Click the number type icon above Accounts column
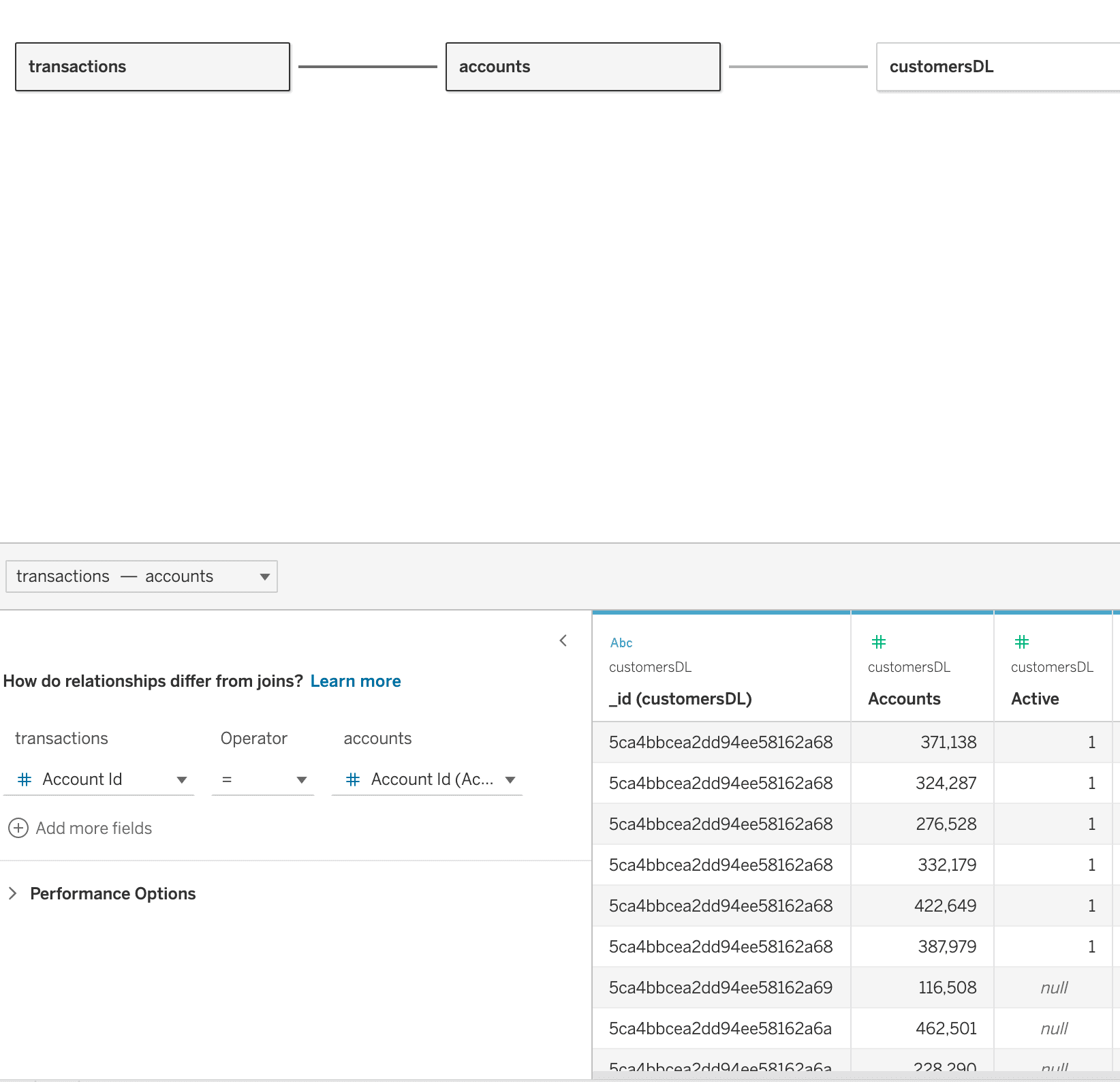Viewport: 1120px width, 1082px height. pos(878,642)
